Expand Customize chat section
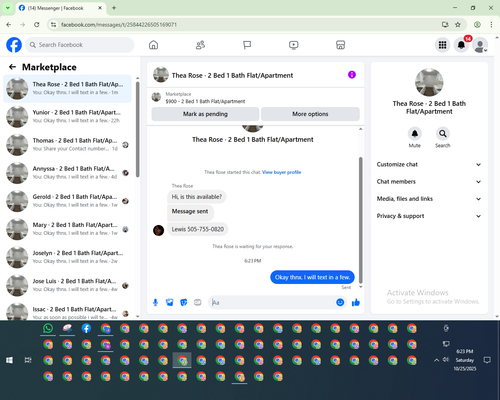The height and width of the screenshot is (400, 500). (429, 164)
